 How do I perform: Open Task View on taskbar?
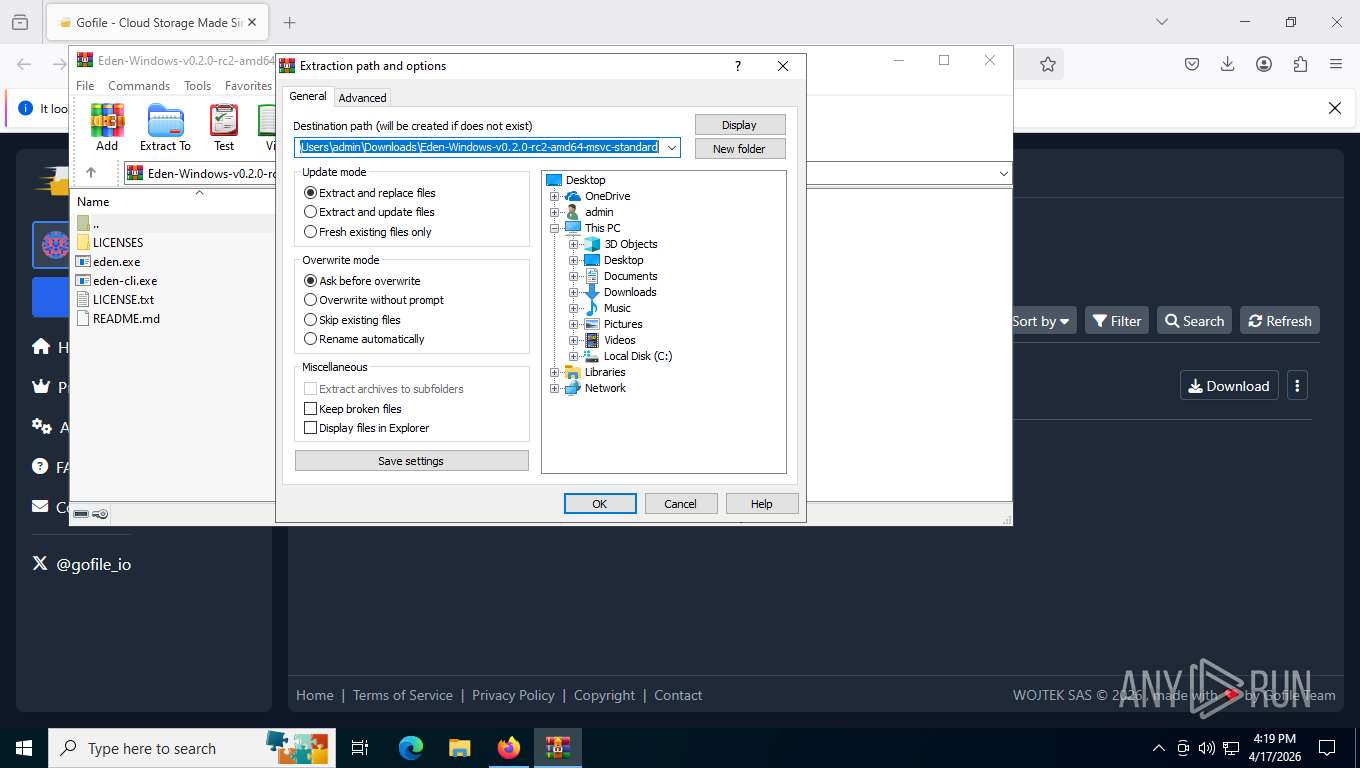click(360, 748)
